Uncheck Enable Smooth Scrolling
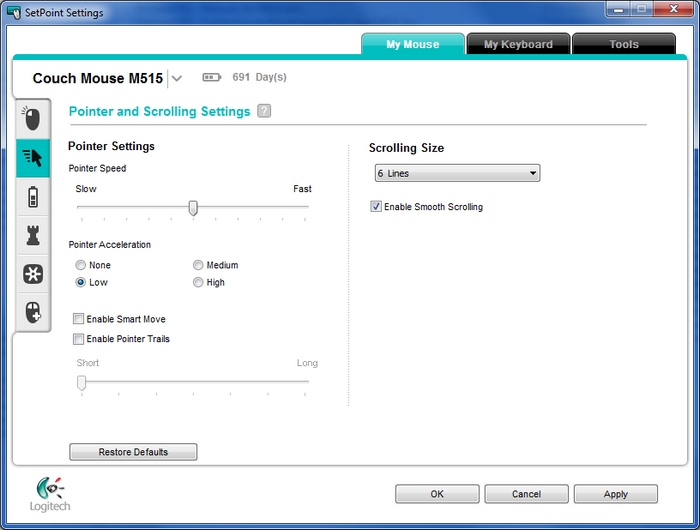700x530 pixels. (376, 206)
